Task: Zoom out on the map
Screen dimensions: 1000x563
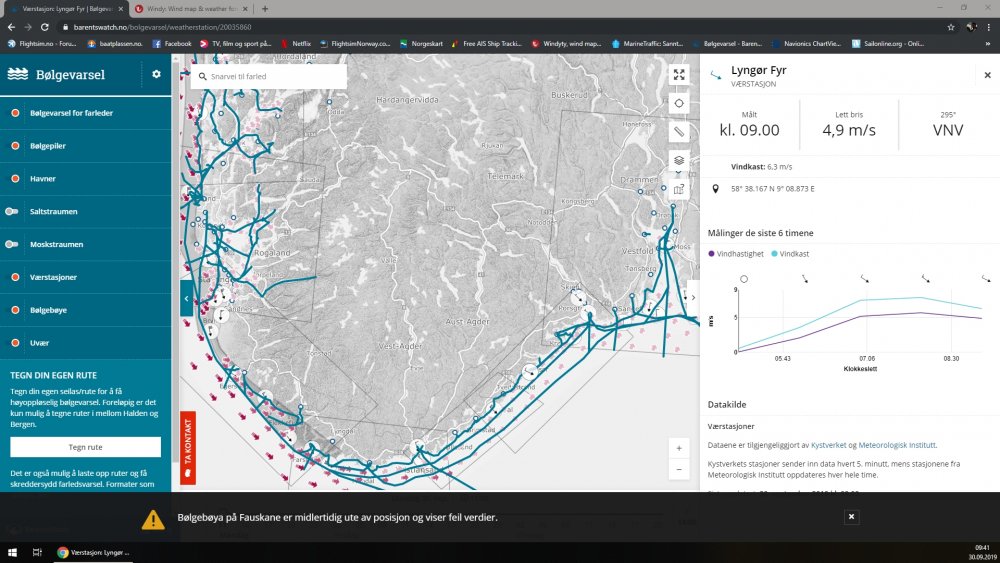Action: (679, 470)
